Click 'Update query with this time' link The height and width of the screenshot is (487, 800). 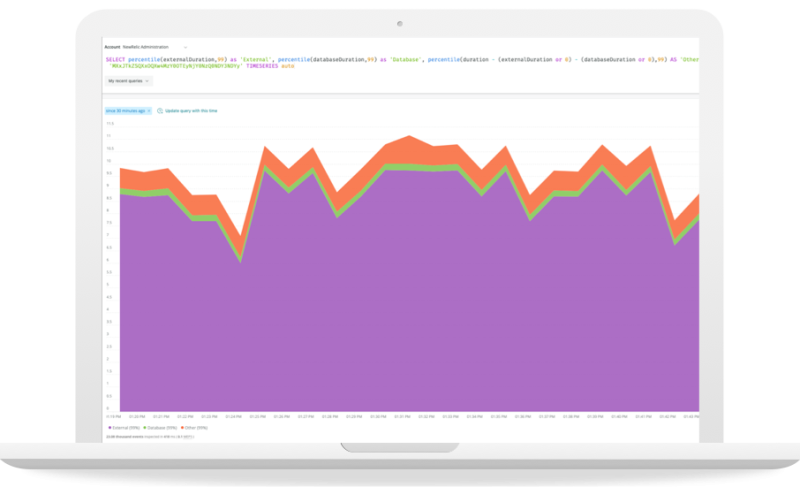point(190,110)
